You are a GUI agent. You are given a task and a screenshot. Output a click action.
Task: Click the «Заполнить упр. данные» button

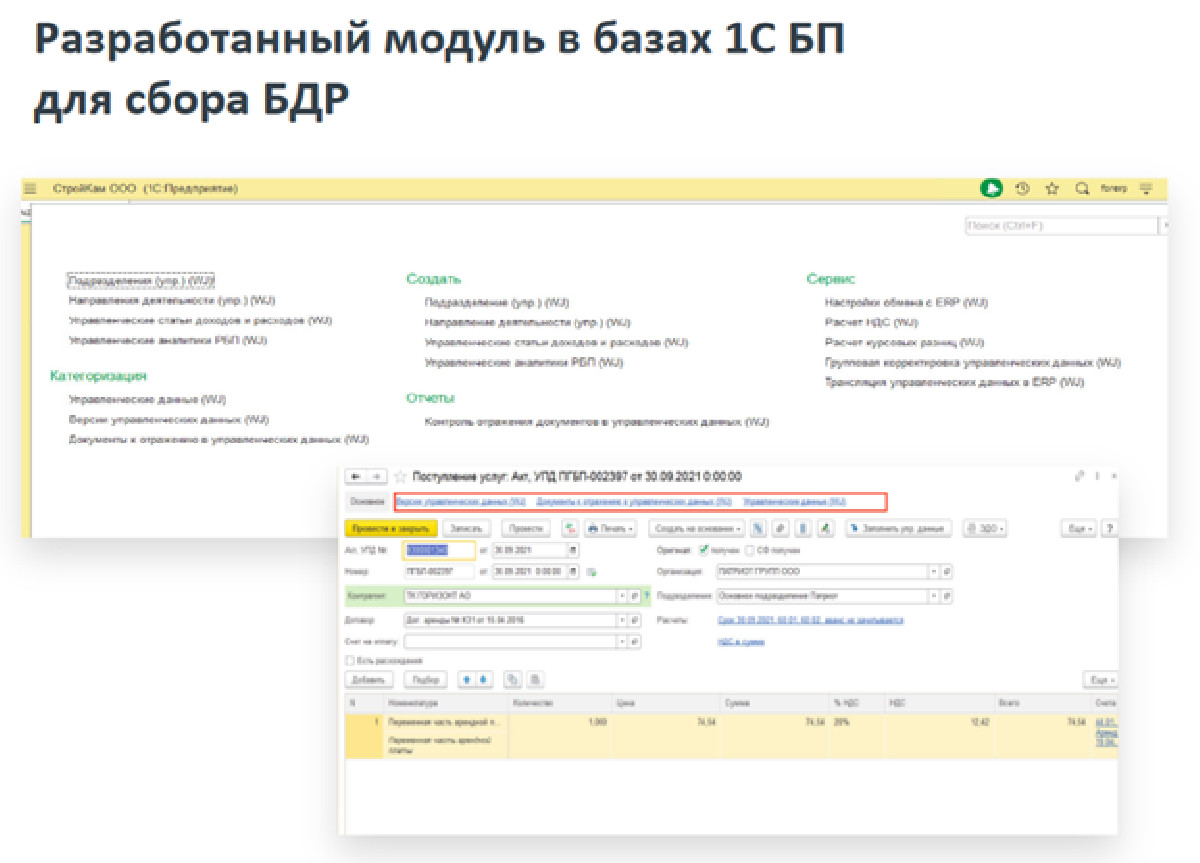(x=898, y=528)
